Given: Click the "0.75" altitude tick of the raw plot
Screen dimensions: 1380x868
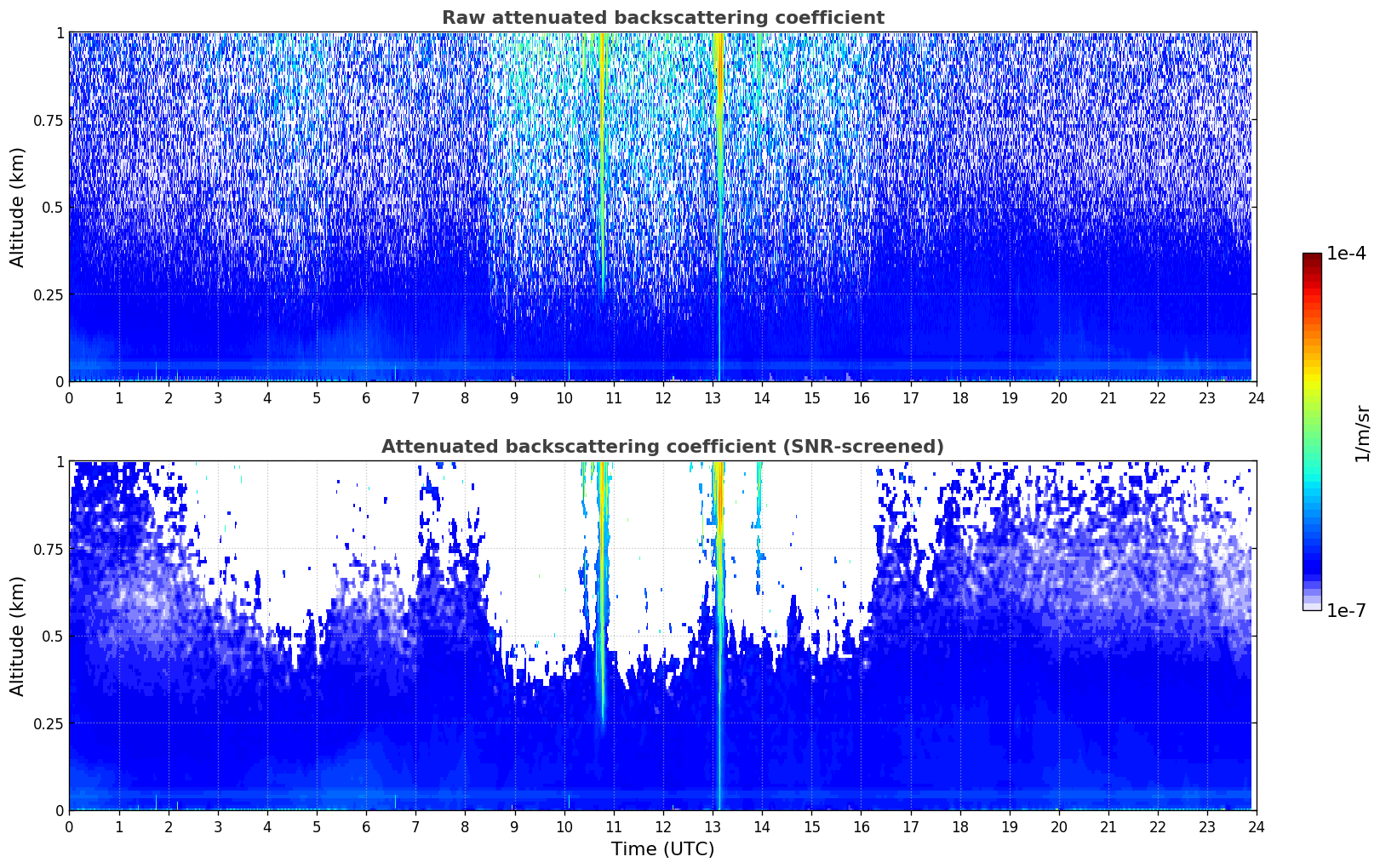Looking at the screenshot, I should tap(48, 120).
